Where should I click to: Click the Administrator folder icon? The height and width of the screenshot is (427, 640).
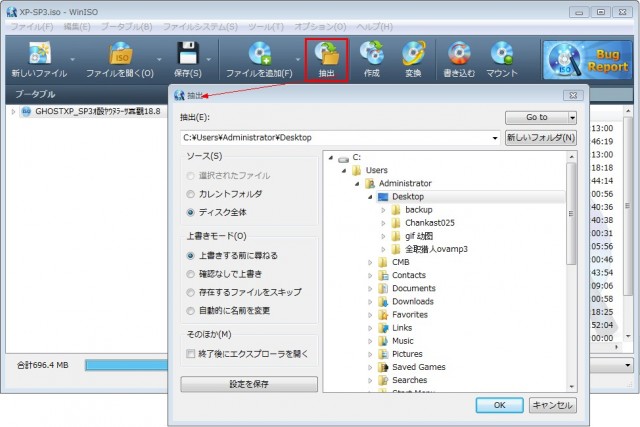coord(370,183)
